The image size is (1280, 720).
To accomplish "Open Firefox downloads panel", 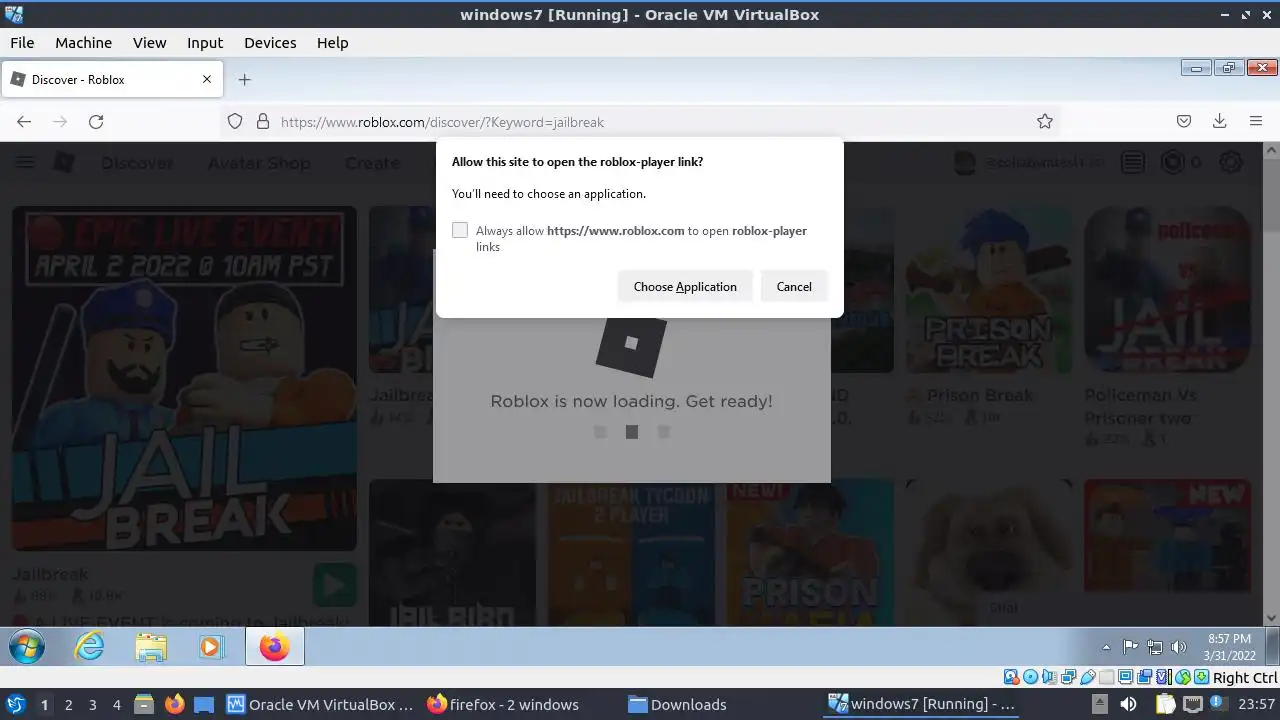I will [x=1220, y=121].
